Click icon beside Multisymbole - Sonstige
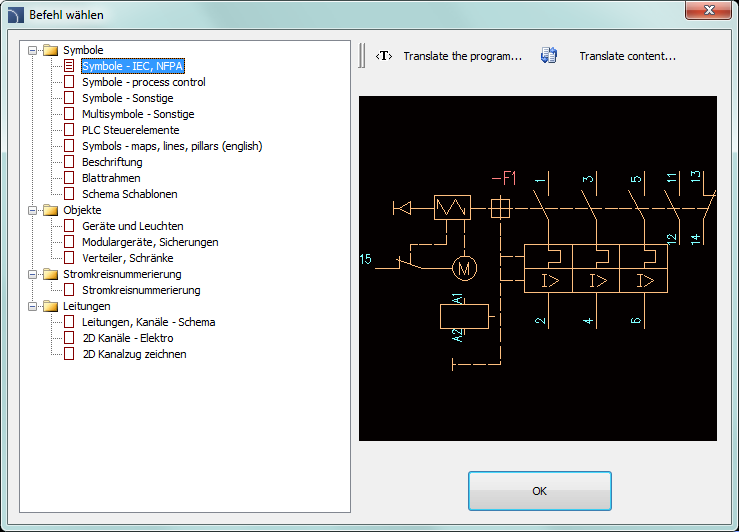 point(69,114)
